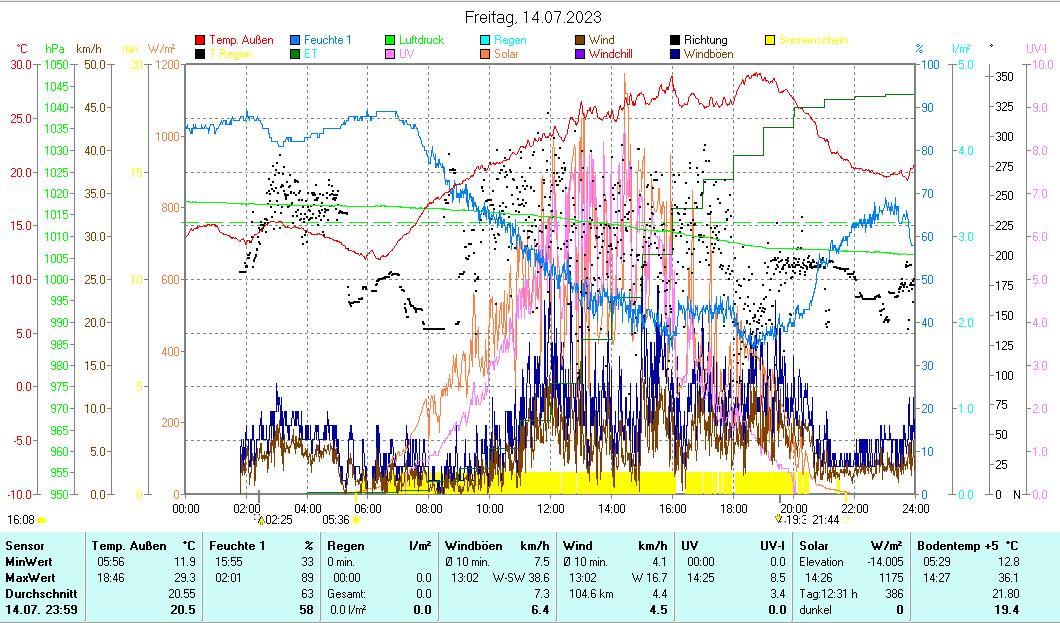Click the Temp. Außen legend label
1060x623 pixels.
click(x=241, y=40)
